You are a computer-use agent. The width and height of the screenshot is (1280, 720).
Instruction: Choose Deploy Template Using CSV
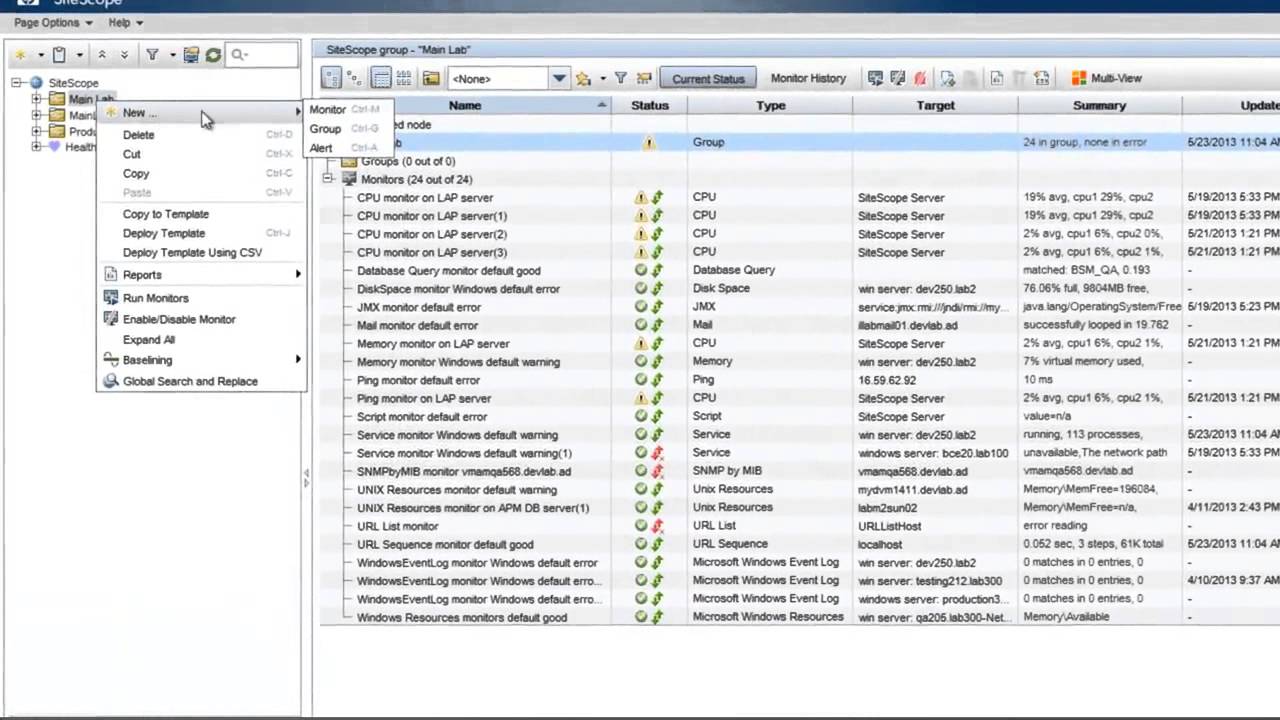pos(200,253)
